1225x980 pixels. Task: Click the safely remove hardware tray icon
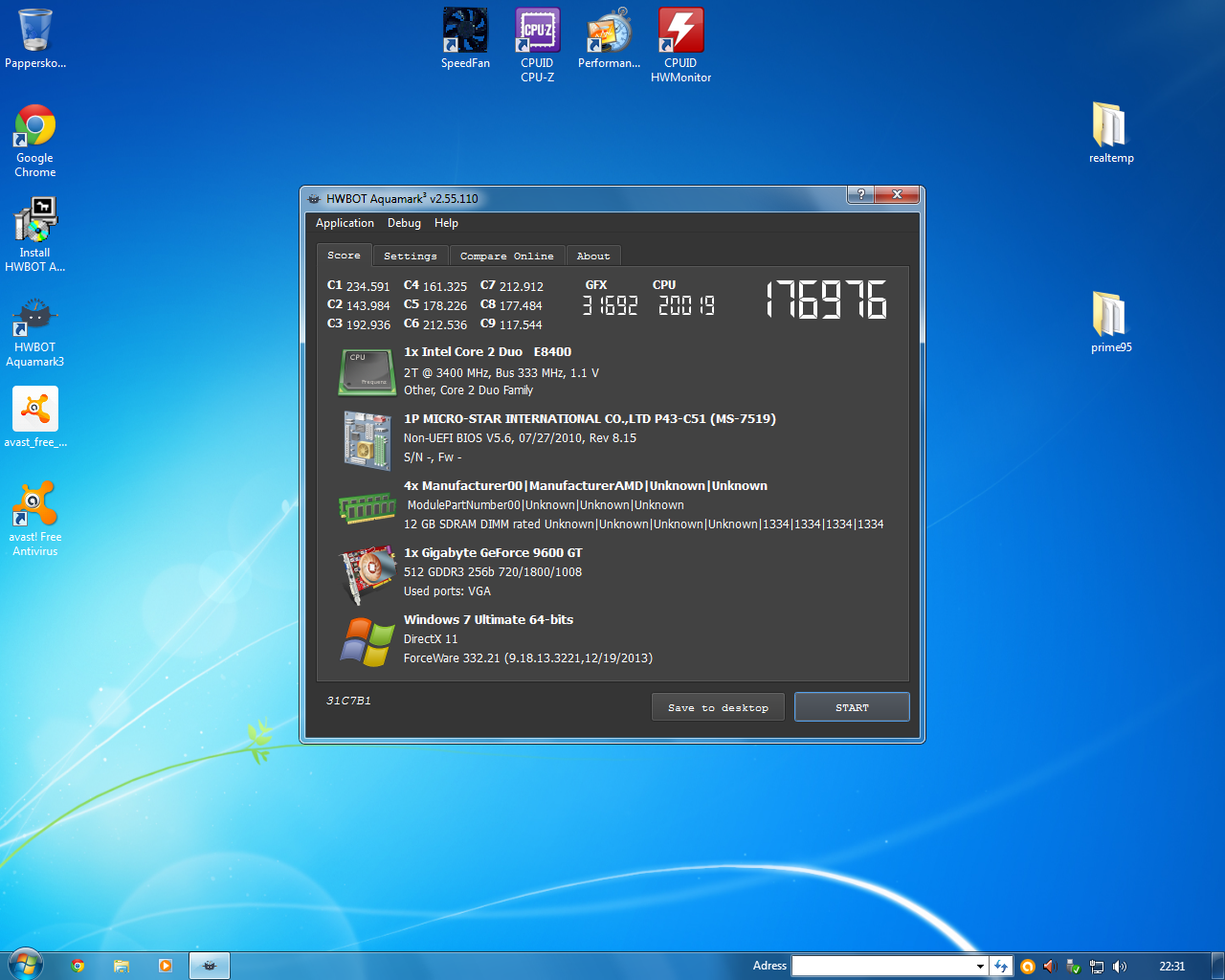[x=1073, y=967]
